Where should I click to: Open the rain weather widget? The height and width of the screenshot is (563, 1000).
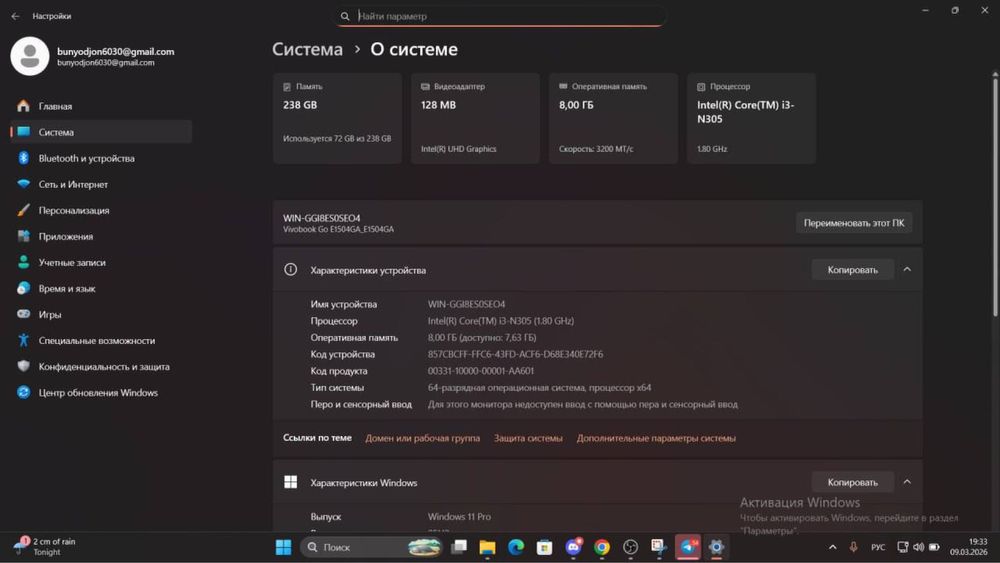coord(47,546)
